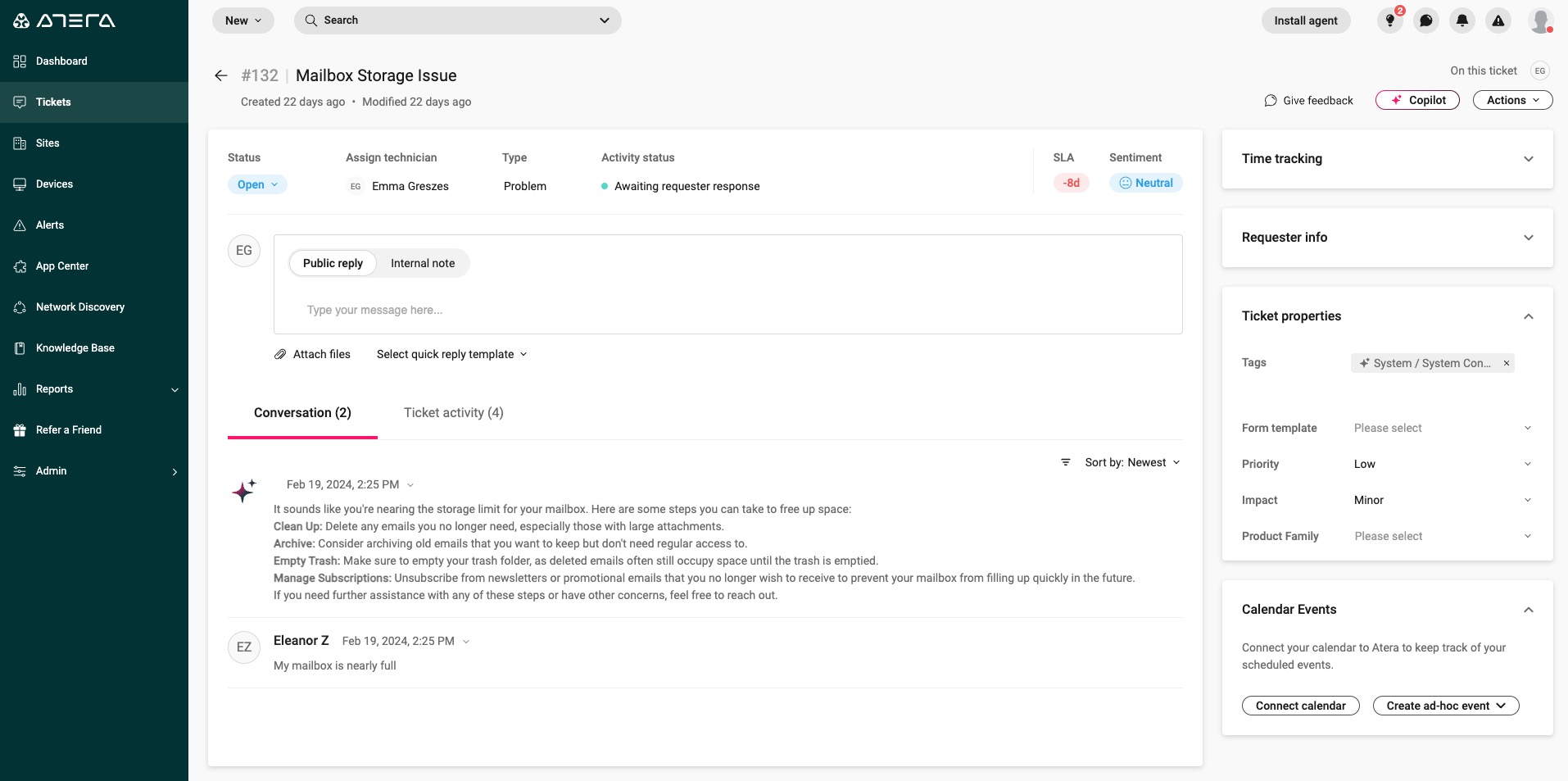The image size is (1568, 781).
Task: Open the Actions dropdown
Action: [1513, 100]
